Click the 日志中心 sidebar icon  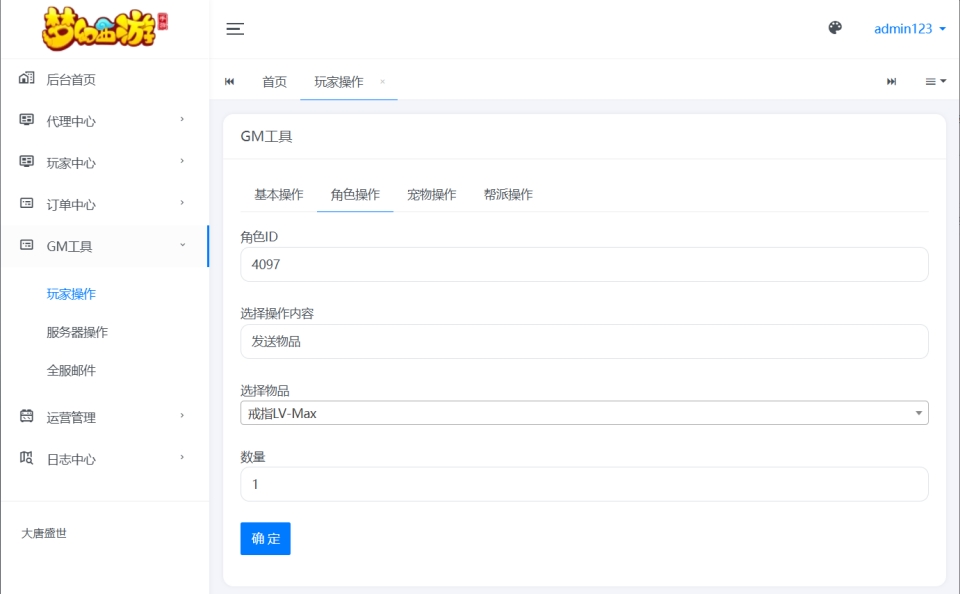point(26,457)
